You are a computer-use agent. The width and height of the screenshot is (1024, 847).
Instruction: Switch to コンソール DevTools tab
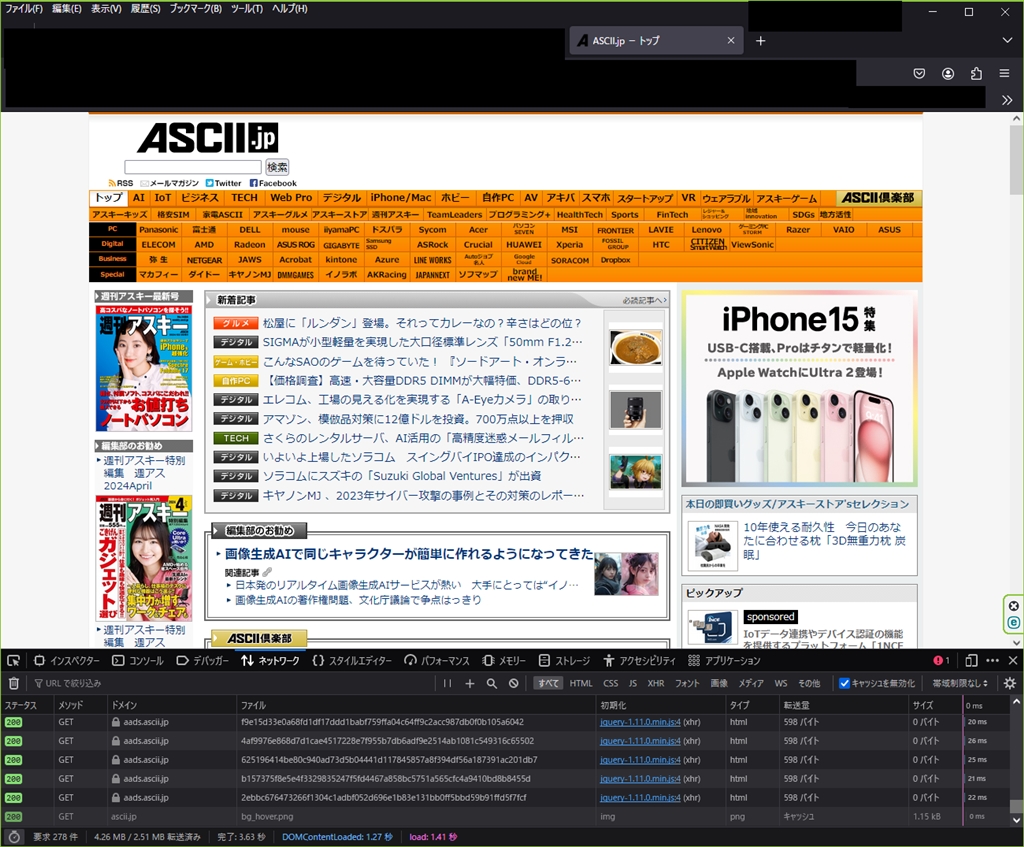tap(138, 661)
